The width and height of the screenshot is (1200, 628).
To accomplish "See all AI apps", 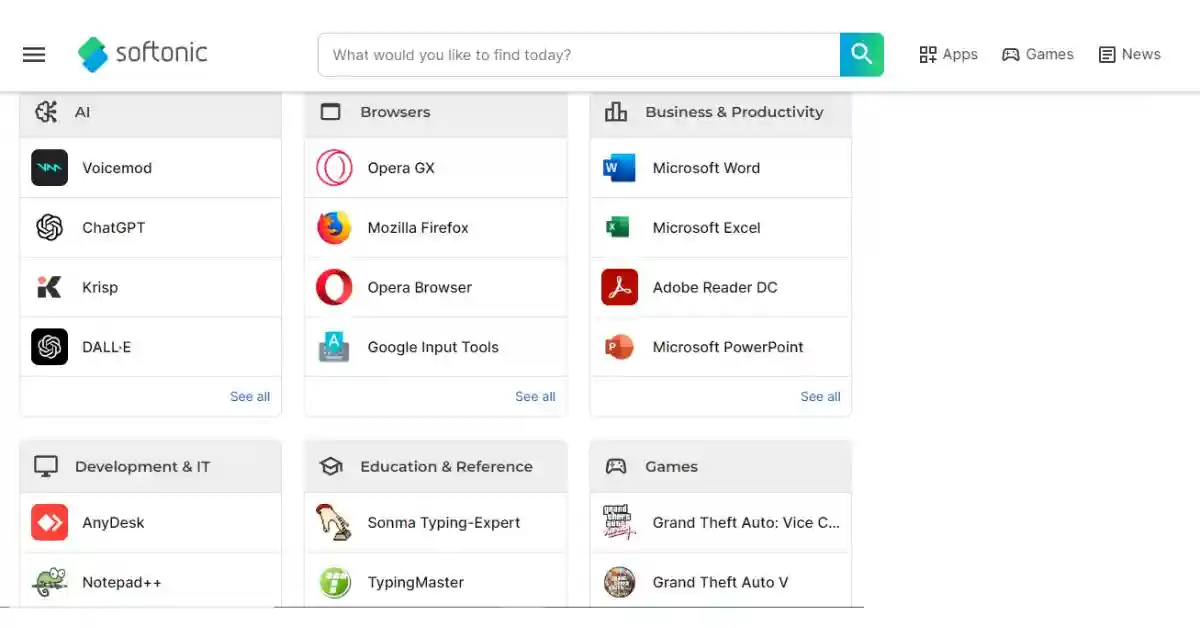I will coord(250,397).
